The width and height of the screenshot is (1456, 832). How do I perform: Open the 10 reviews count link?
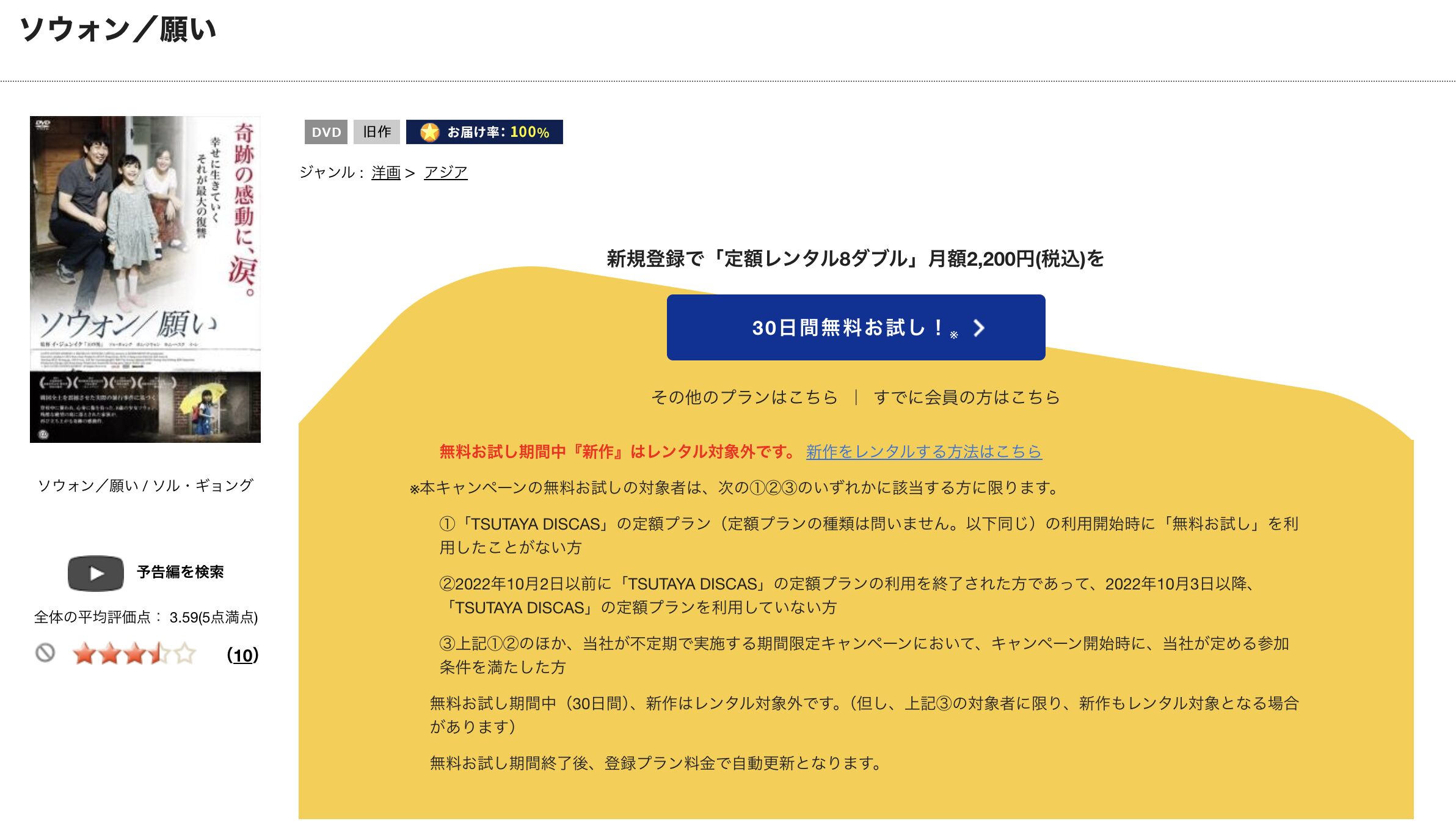point(243,655)
